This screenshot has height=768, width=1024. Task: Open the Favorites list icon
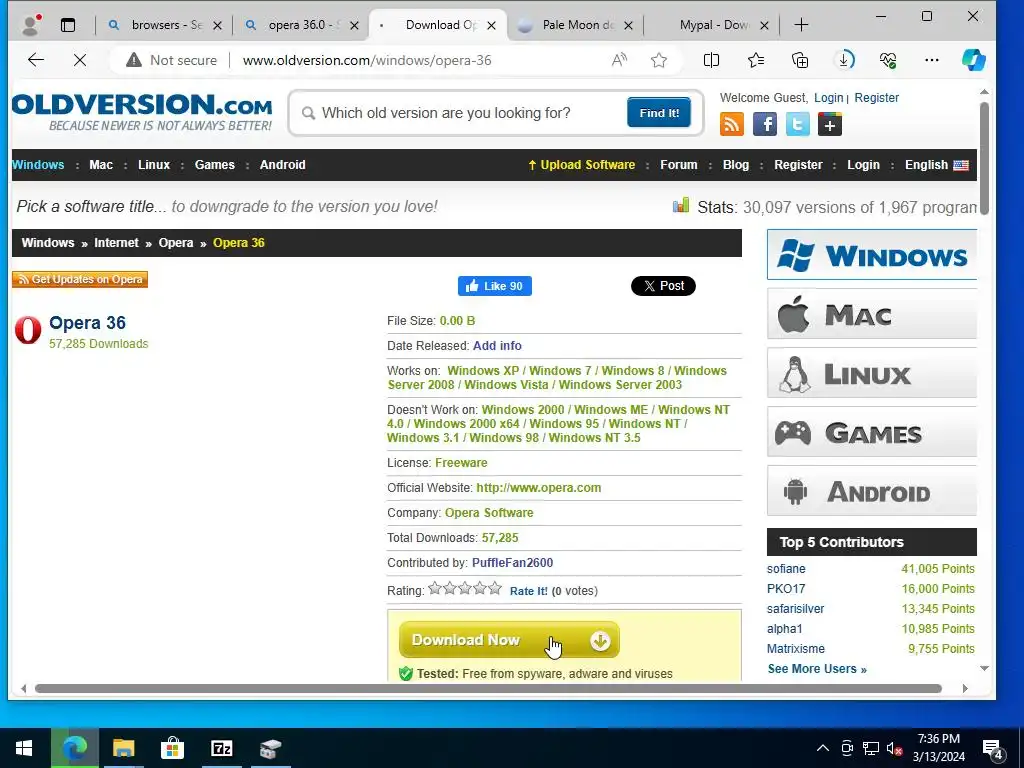pyautogui.click(x=756, y=60)
